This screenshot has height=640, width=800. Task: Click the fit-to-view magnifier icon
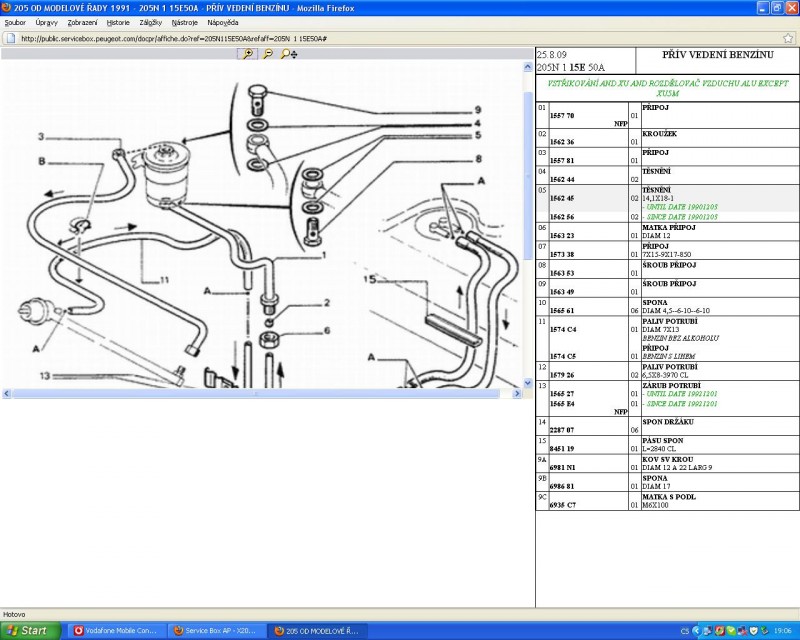point(288,54)
